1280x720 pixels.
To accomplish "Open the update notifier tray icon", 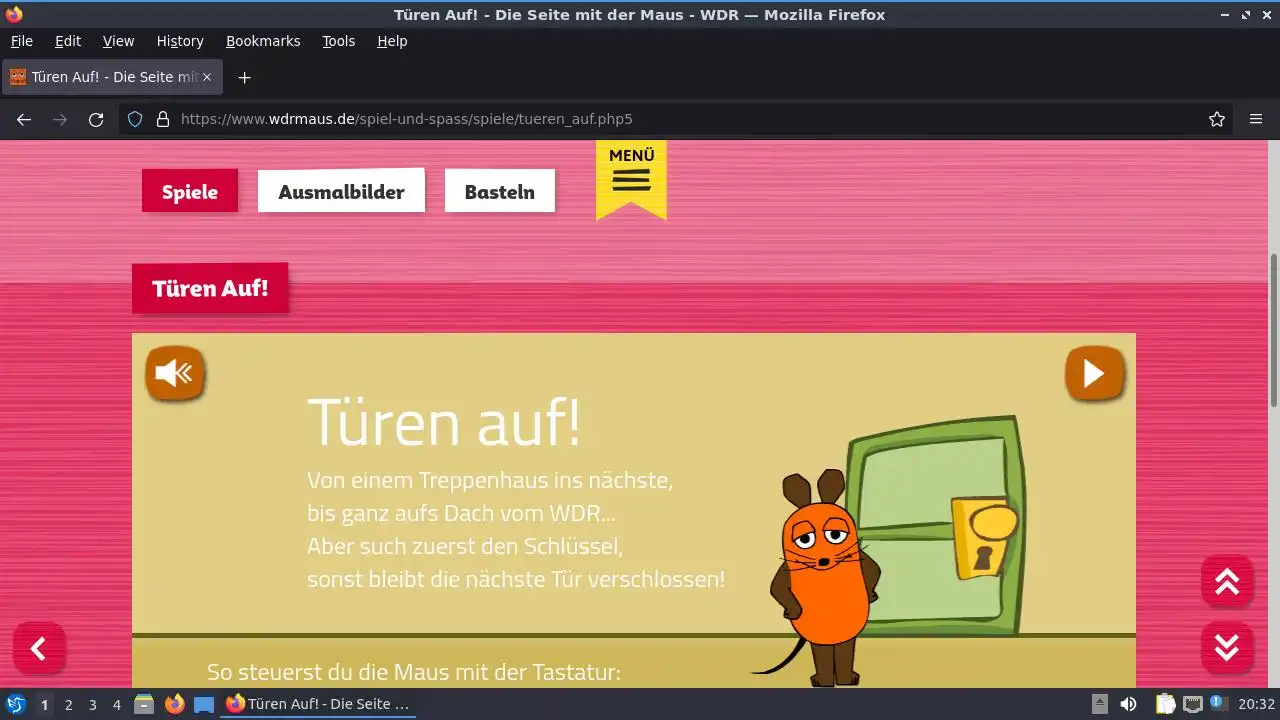I will pos(1218,704).
